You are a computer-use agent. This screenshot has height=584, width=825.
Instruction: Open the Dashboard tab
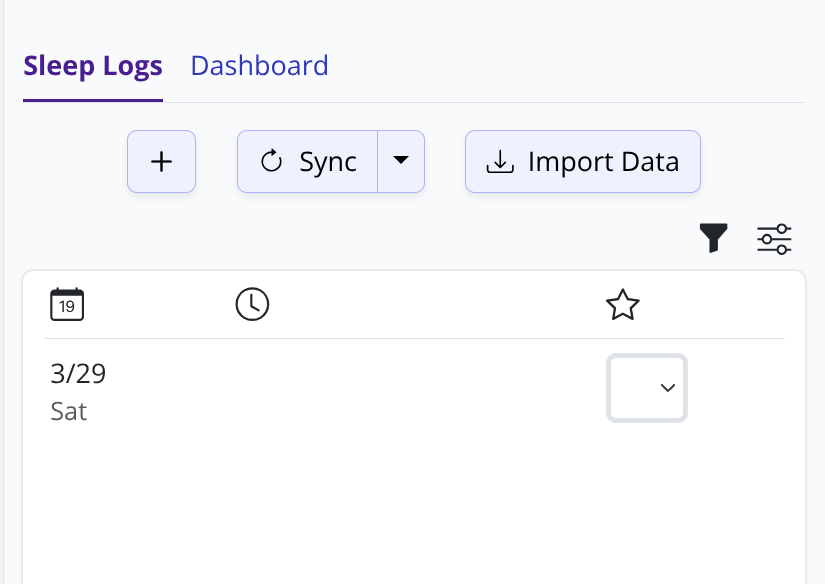click(259, 66)
